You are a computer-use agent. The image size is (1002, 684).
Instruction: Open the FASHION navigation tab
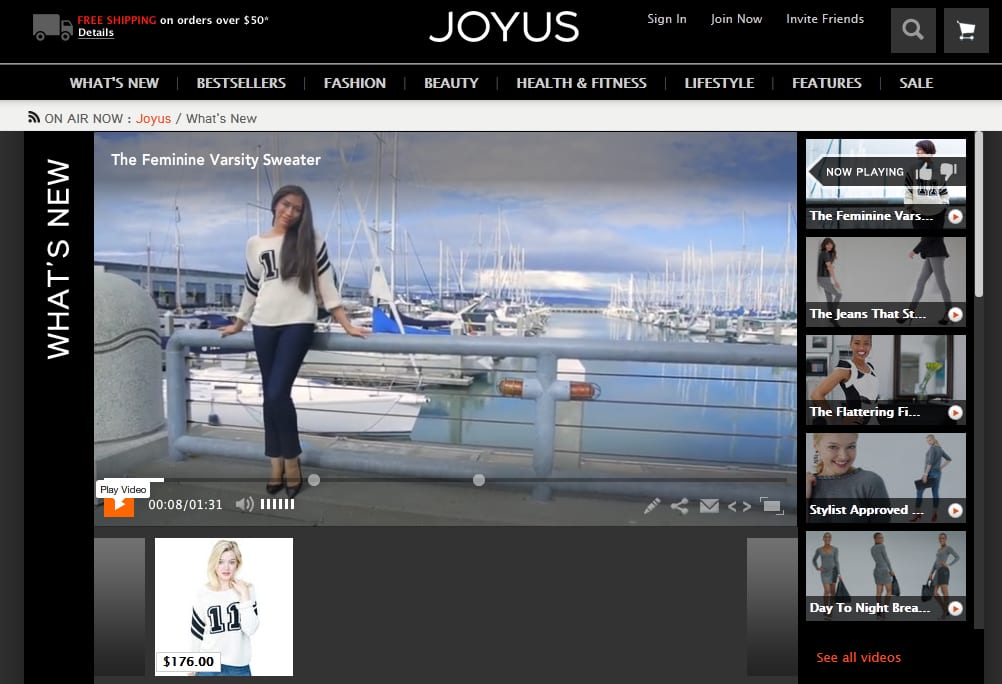coord(355,83)
